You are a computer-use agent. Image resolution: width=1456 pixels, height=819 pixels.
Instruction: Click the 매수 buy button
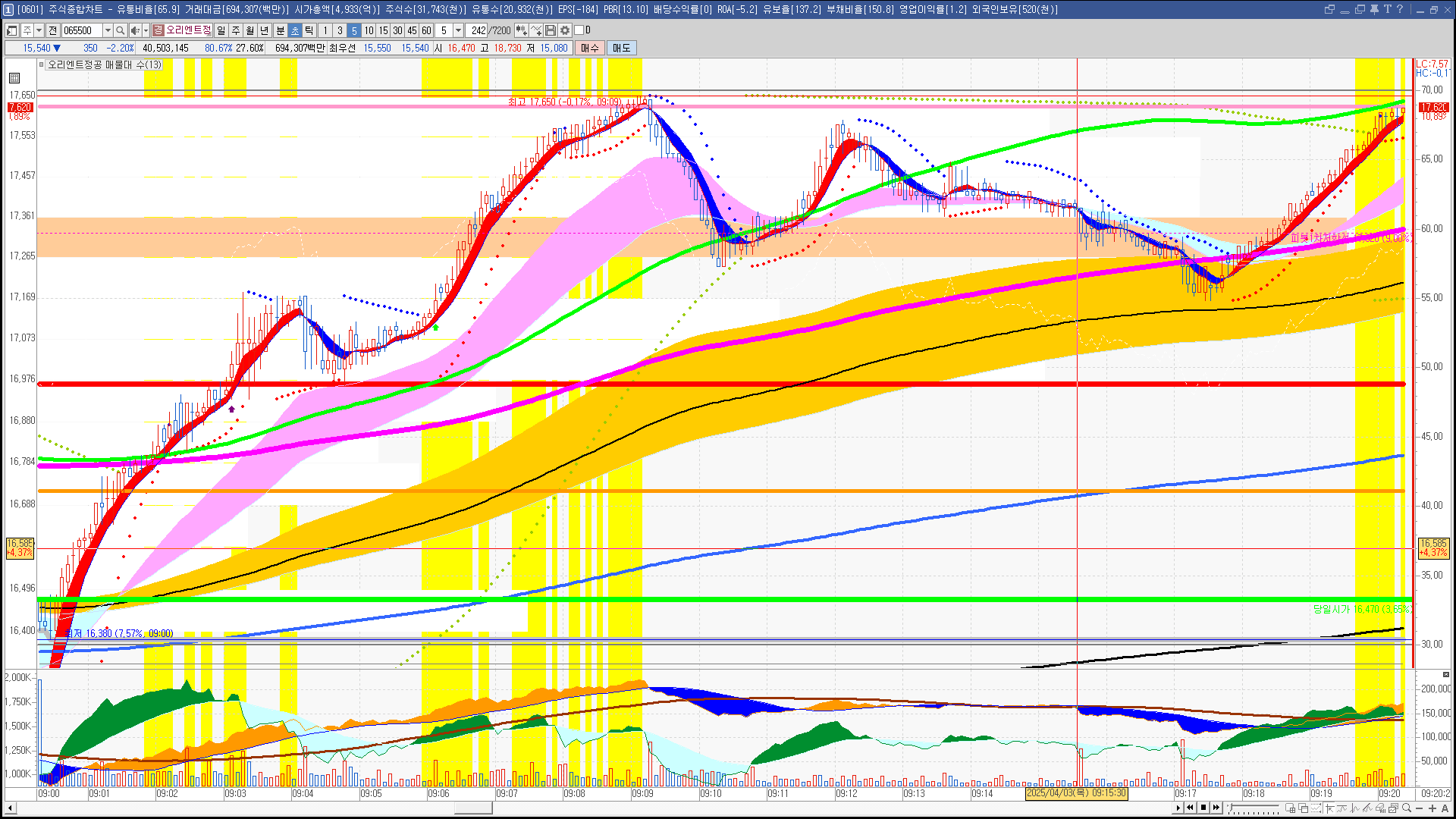[590, 48]
